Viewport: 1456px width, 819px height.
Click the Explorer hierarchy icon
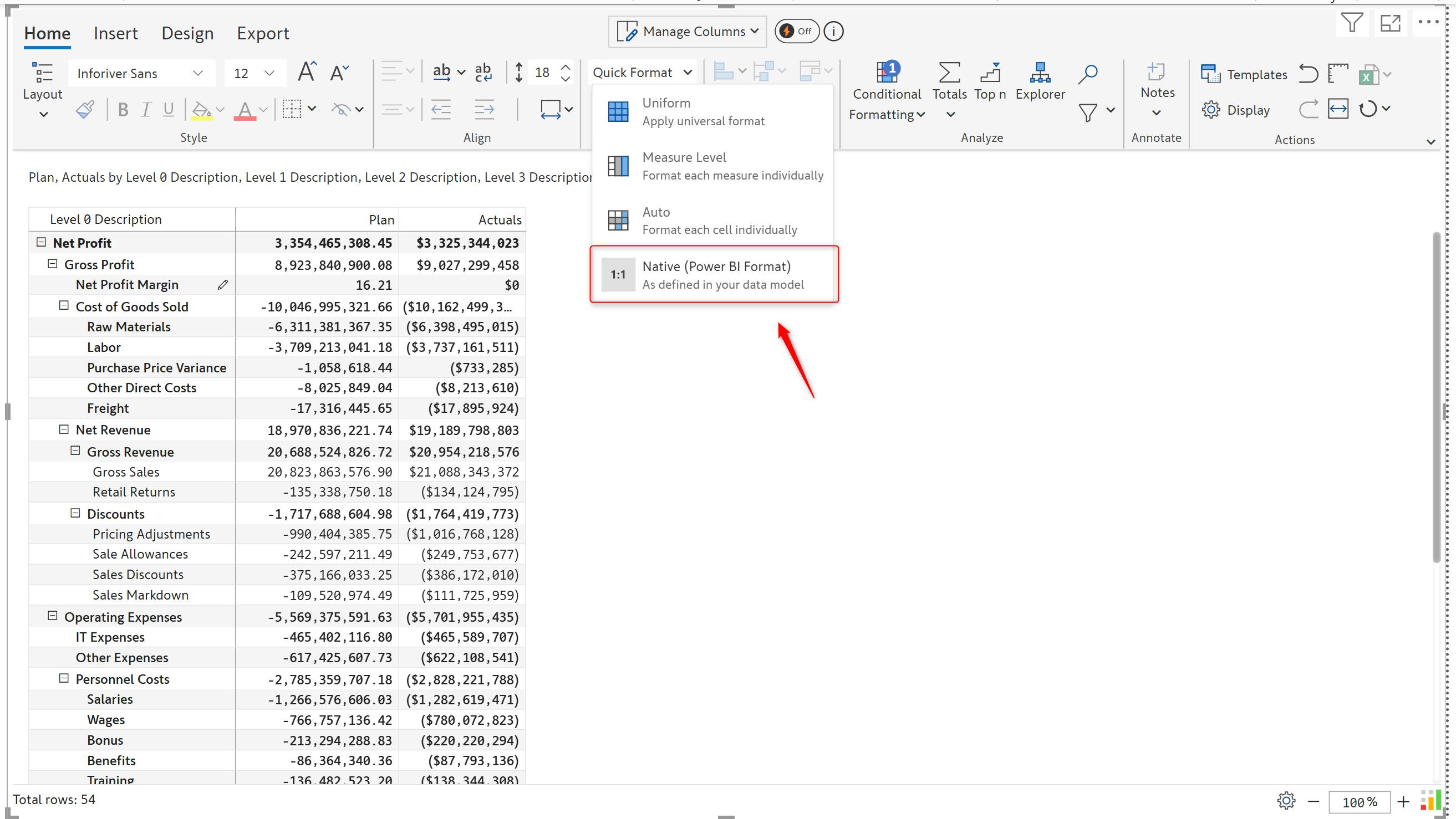coord(1040,73)
